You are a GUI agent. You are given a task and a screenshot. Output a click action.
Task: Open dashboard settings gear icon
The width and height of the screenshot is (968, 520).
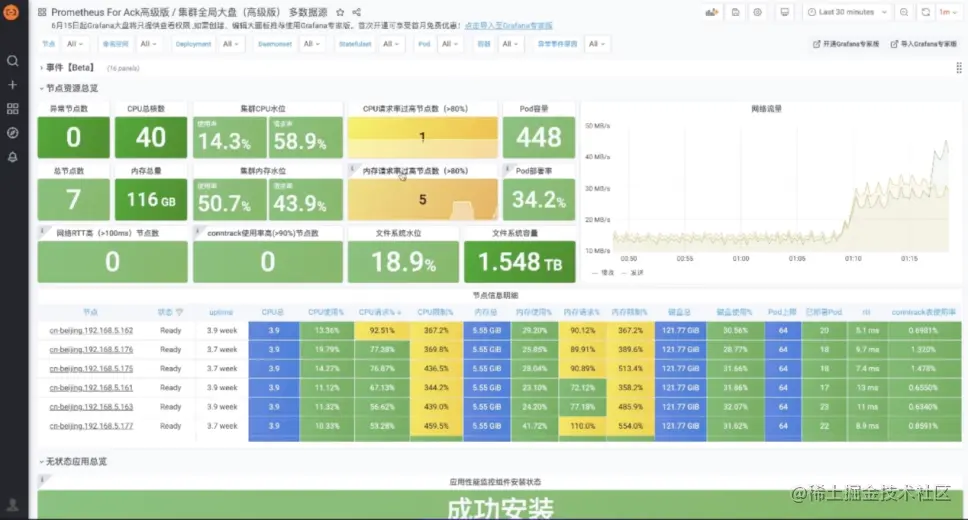click(x=757, y=12)
